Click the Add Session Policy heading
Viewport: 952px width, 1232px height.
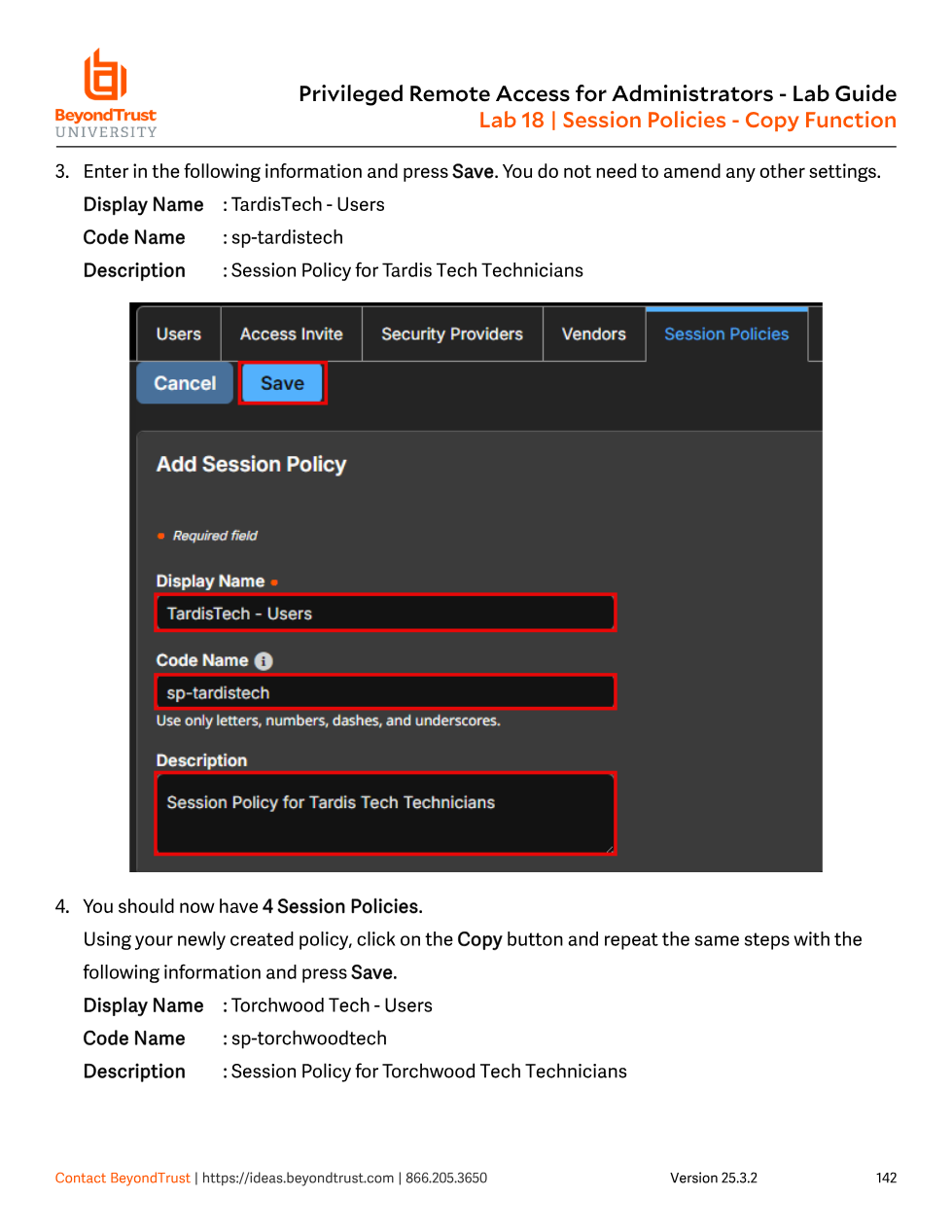pos(252,465)
